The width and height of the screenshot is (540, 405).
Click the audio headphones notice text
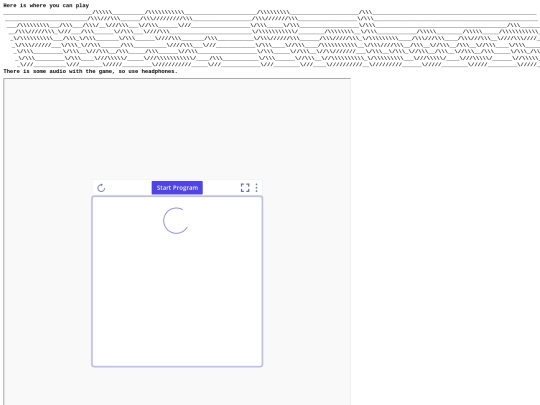coord(90,71)
